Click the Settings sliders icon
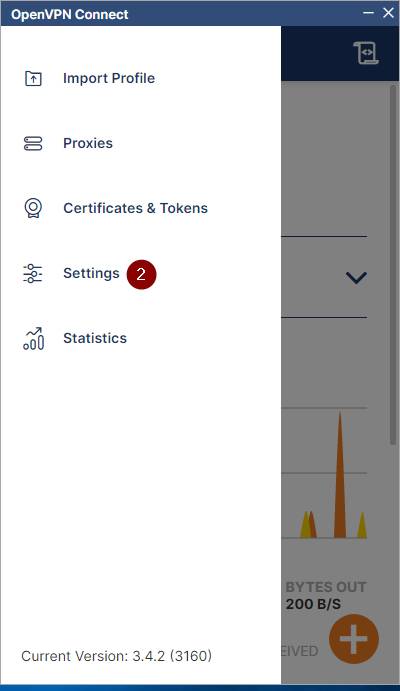This screenshot has height=691, width=400. (x=33, y=273)
